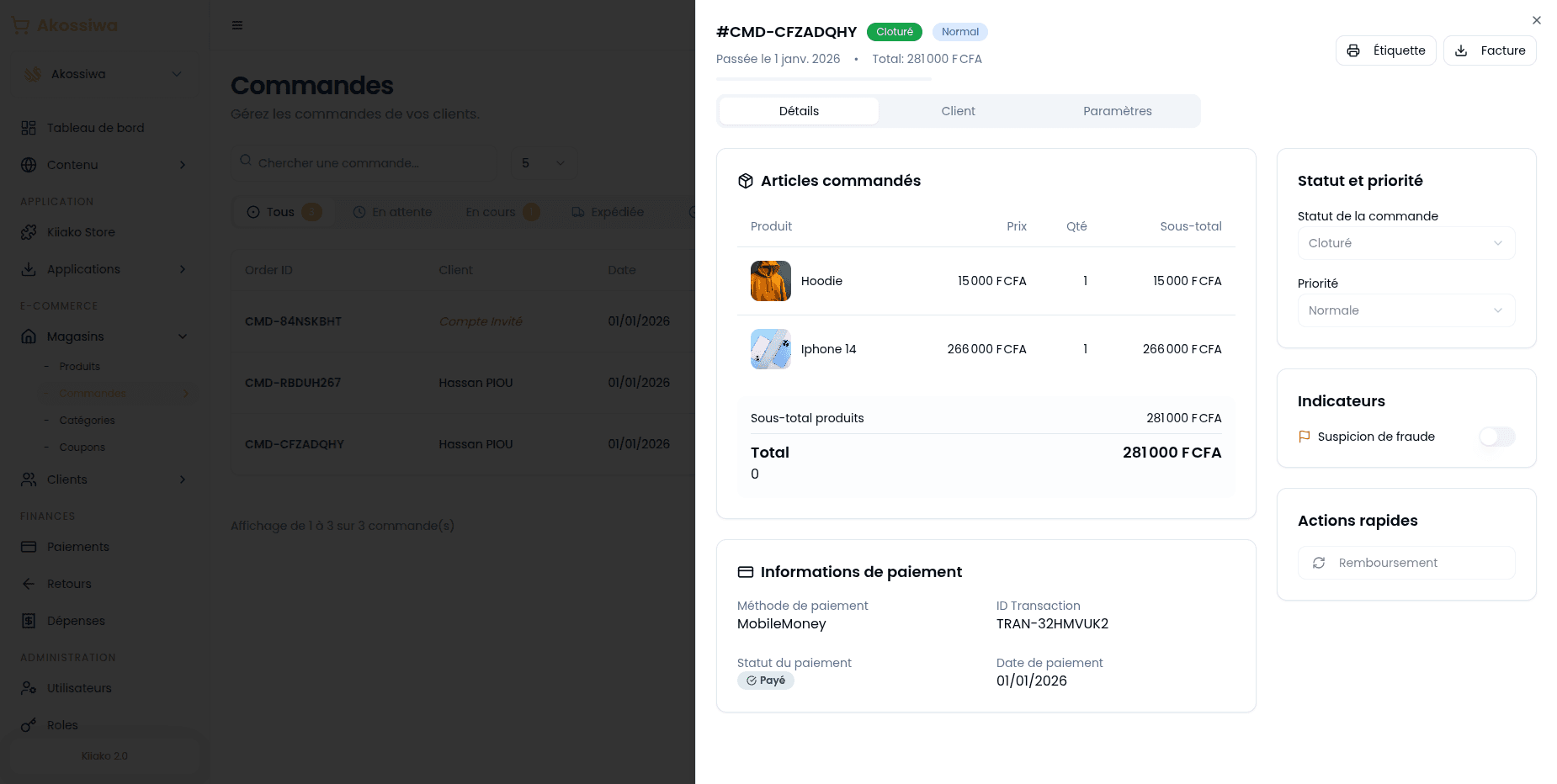Click the Order ID column header
This screenshot has width=1557, height=784.
point(268,270)
